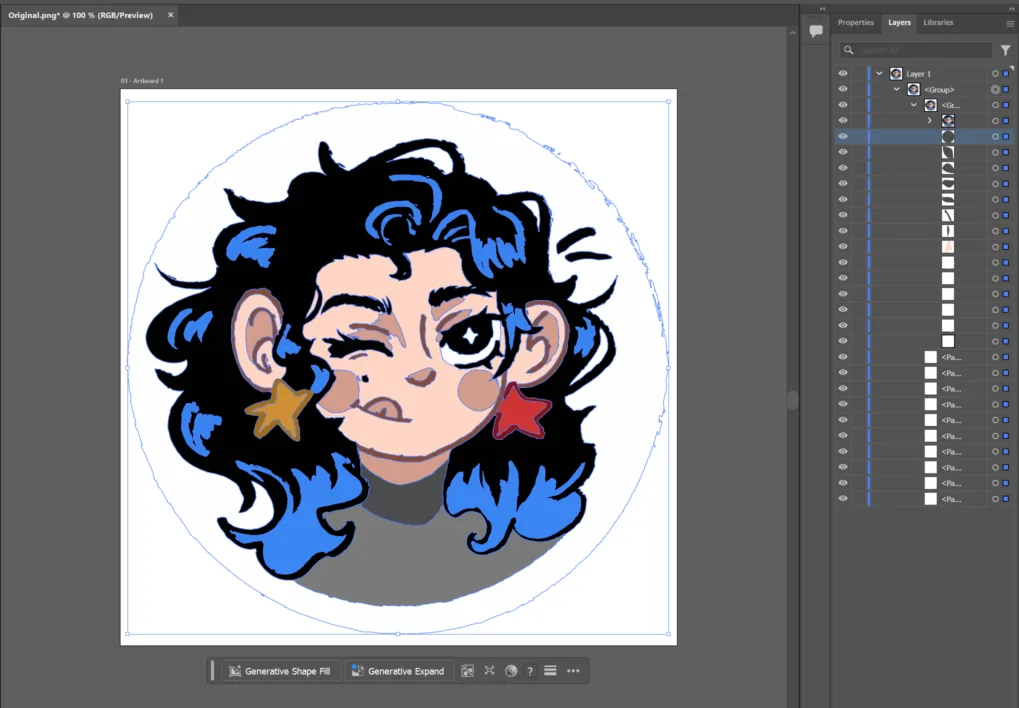Click the bottom-center bounding box handle
Image resolution: width=1019 pixels, height=708 pixels.
pos(398,634)
